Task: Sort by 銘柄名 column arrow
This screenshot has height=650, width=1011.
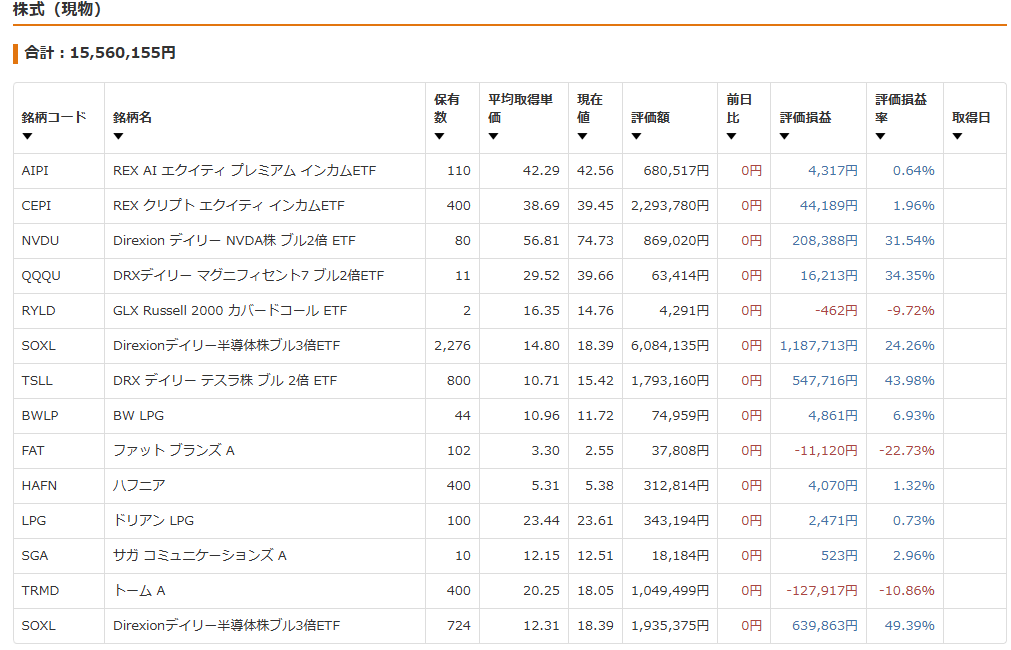Action: (118, 136)
